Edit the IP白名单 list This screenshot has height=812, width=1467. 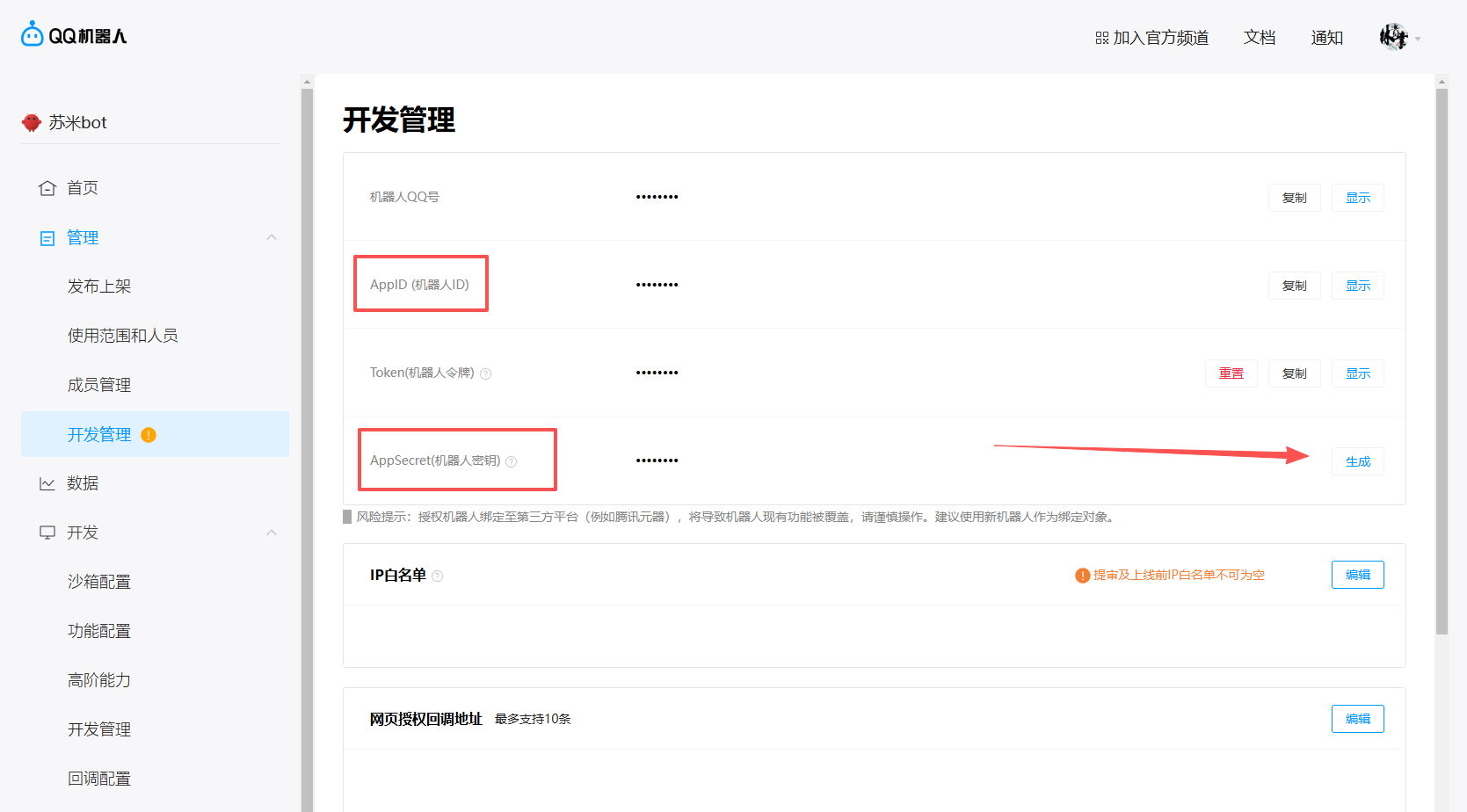[1357, 575]
